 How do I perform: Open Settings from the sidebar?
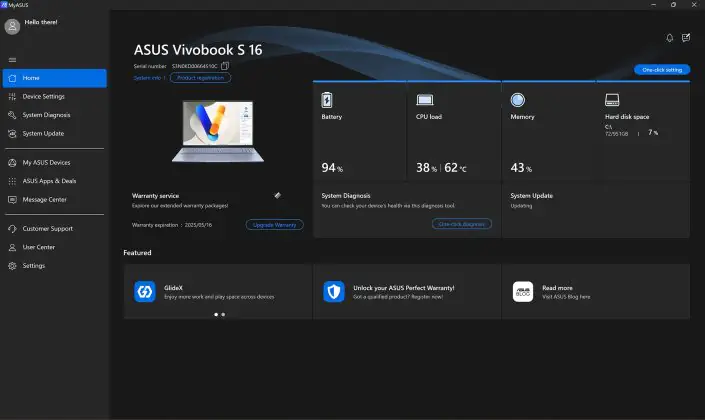[x=54, y=266]
